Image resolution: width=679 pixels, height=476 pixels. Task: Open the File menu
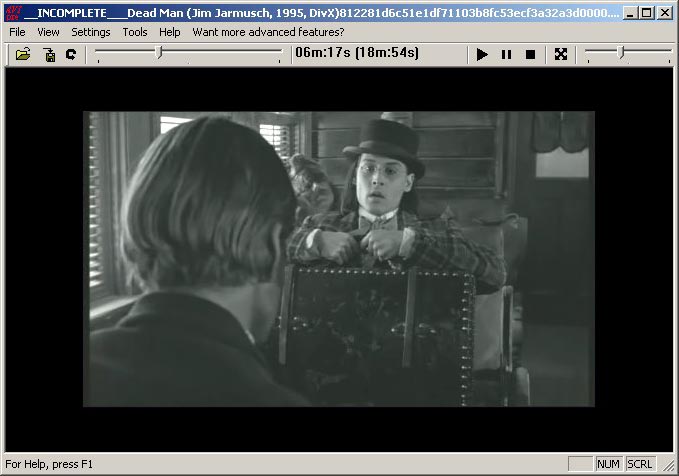17,32
